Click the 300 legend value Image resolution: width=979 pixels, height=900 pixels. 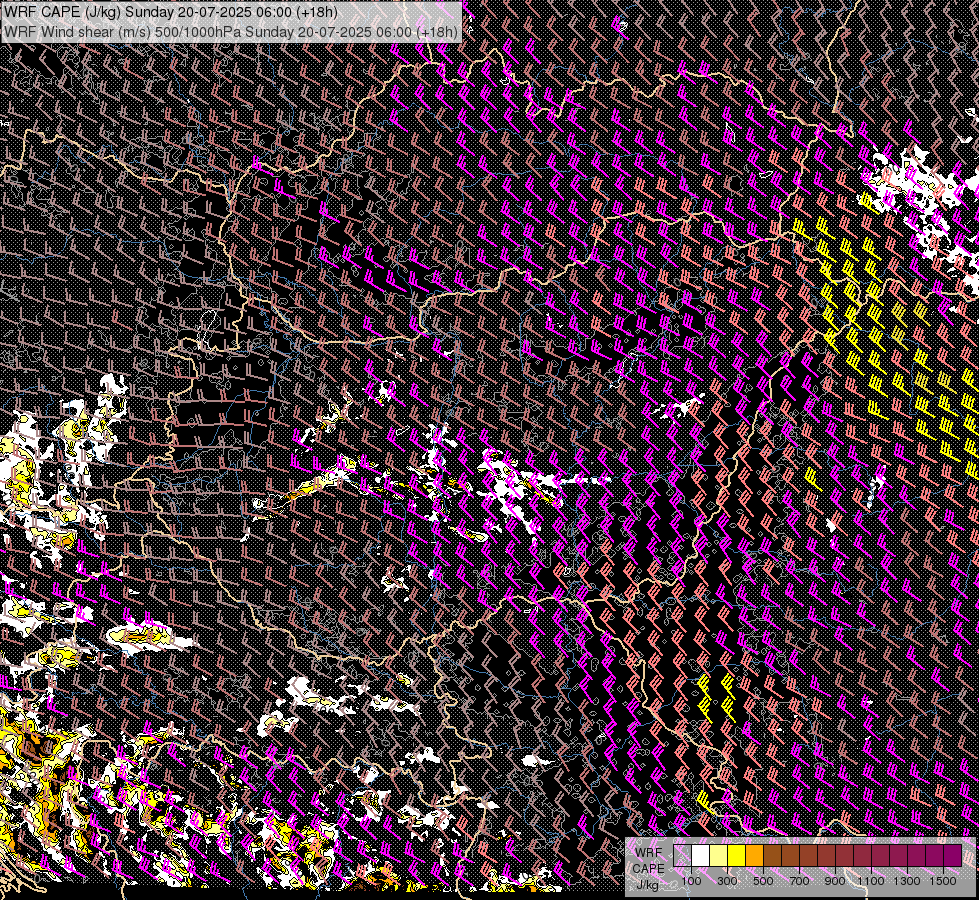click(x=727, y=881)
